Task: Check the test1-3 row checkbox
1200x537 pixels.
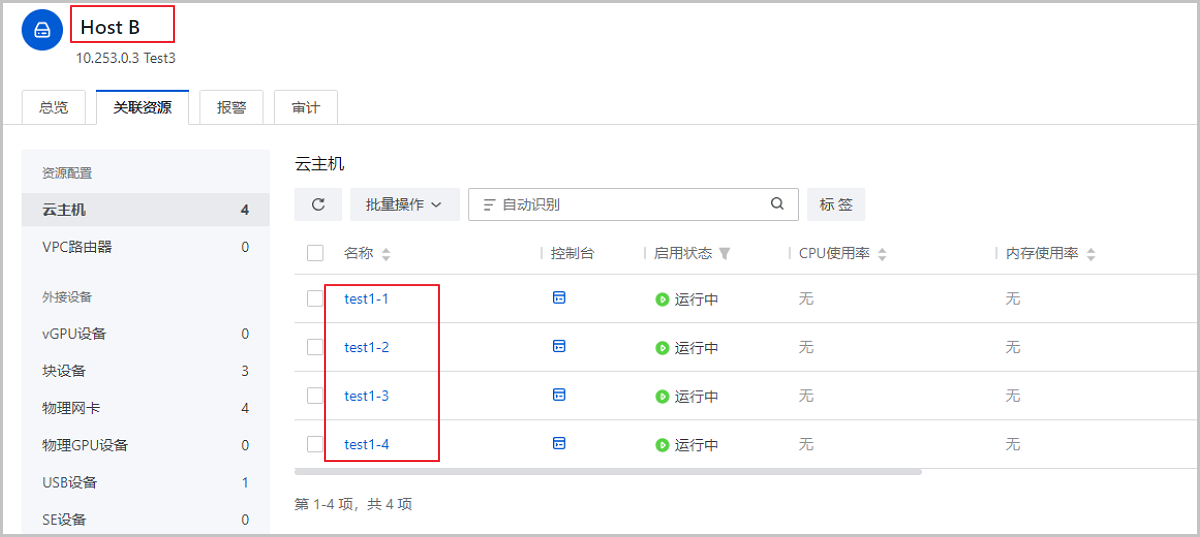Action: pos(315,395)
